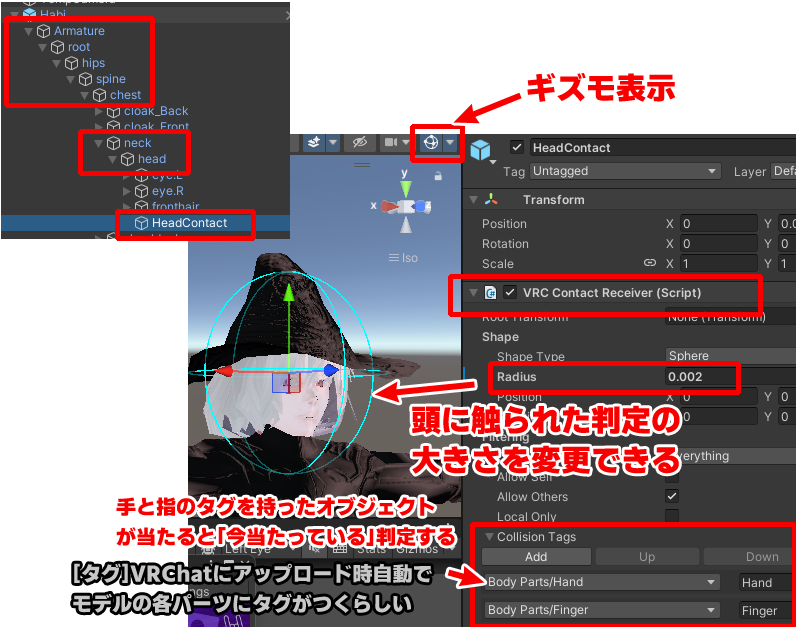This screenshot has height=627, width=796.
Task: Expand the cloak_Back tree arrow
Action: tap(99, 112)
